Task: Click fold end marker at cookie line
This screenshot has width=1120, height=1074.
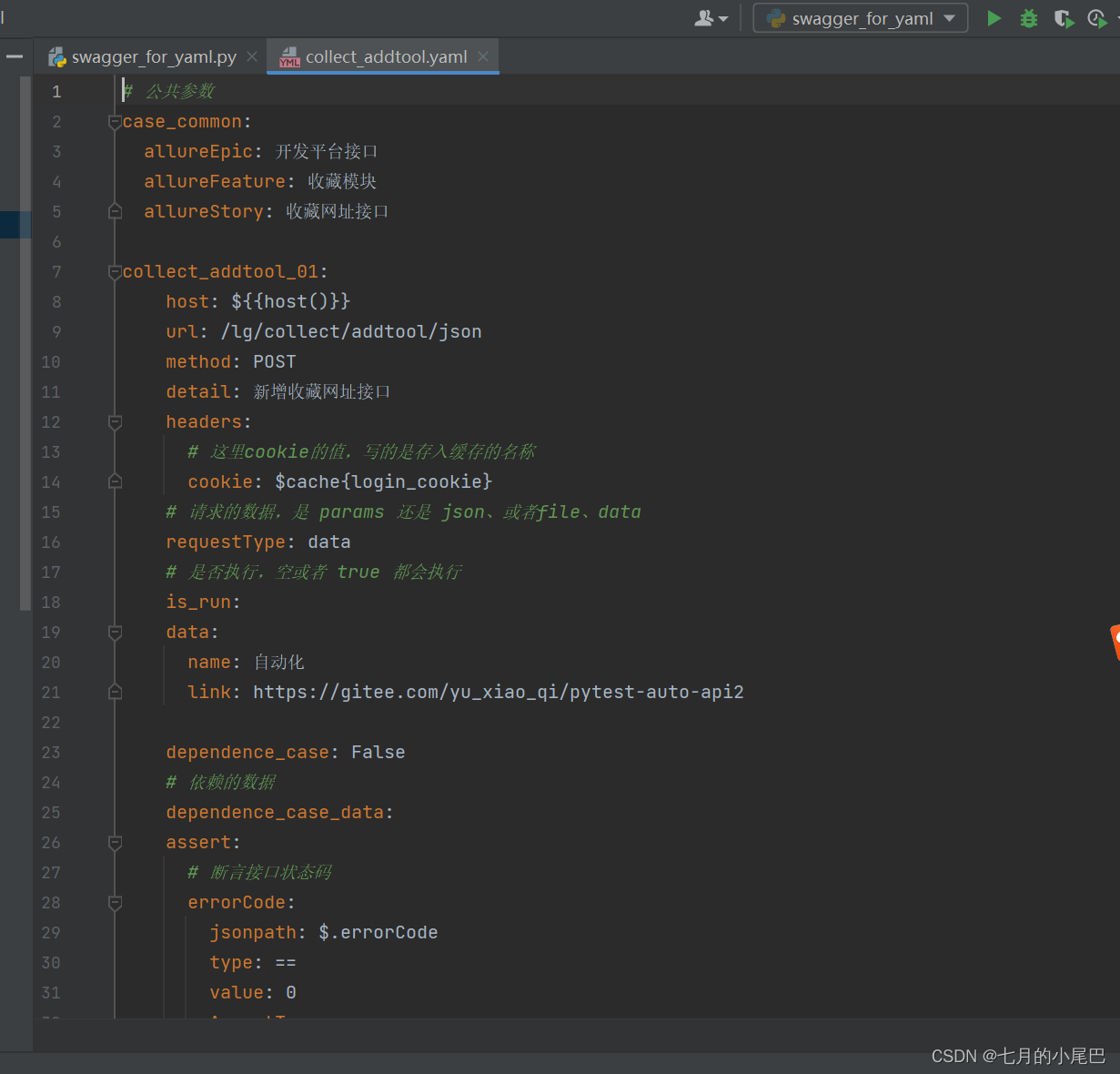Action: tap(115, 482)
